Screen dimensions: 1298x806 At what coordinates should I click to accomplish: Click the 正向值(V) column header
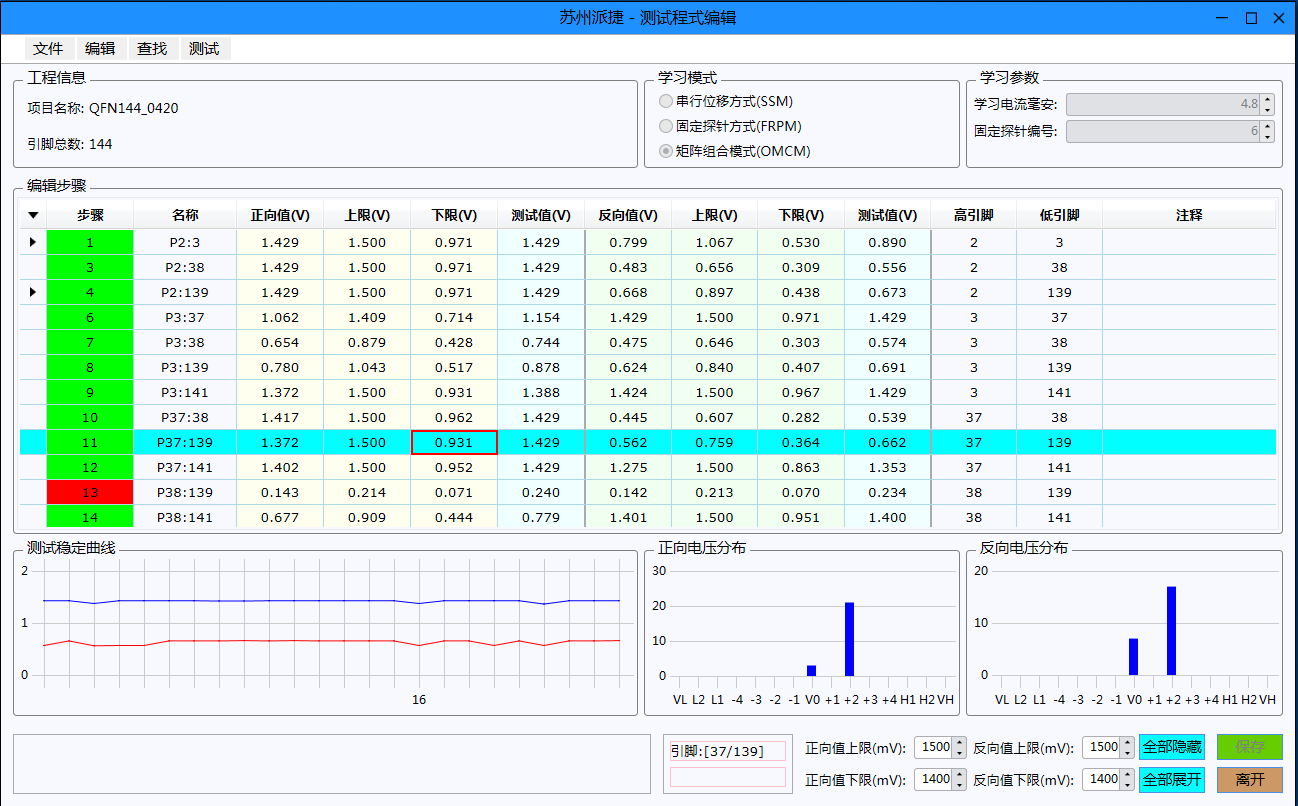point(280,215)
